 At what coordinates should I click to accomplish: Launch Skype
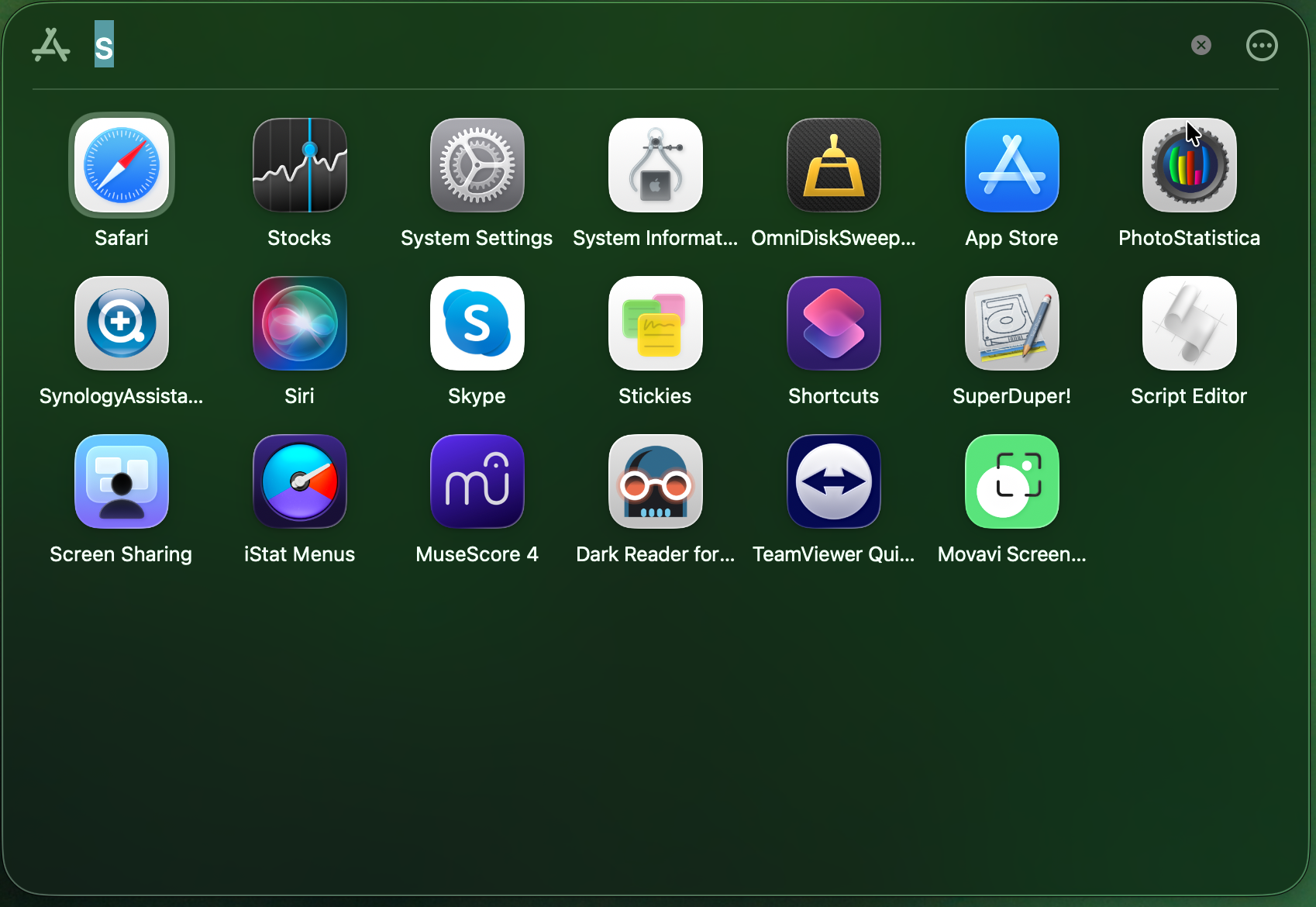tap(477, 323)
